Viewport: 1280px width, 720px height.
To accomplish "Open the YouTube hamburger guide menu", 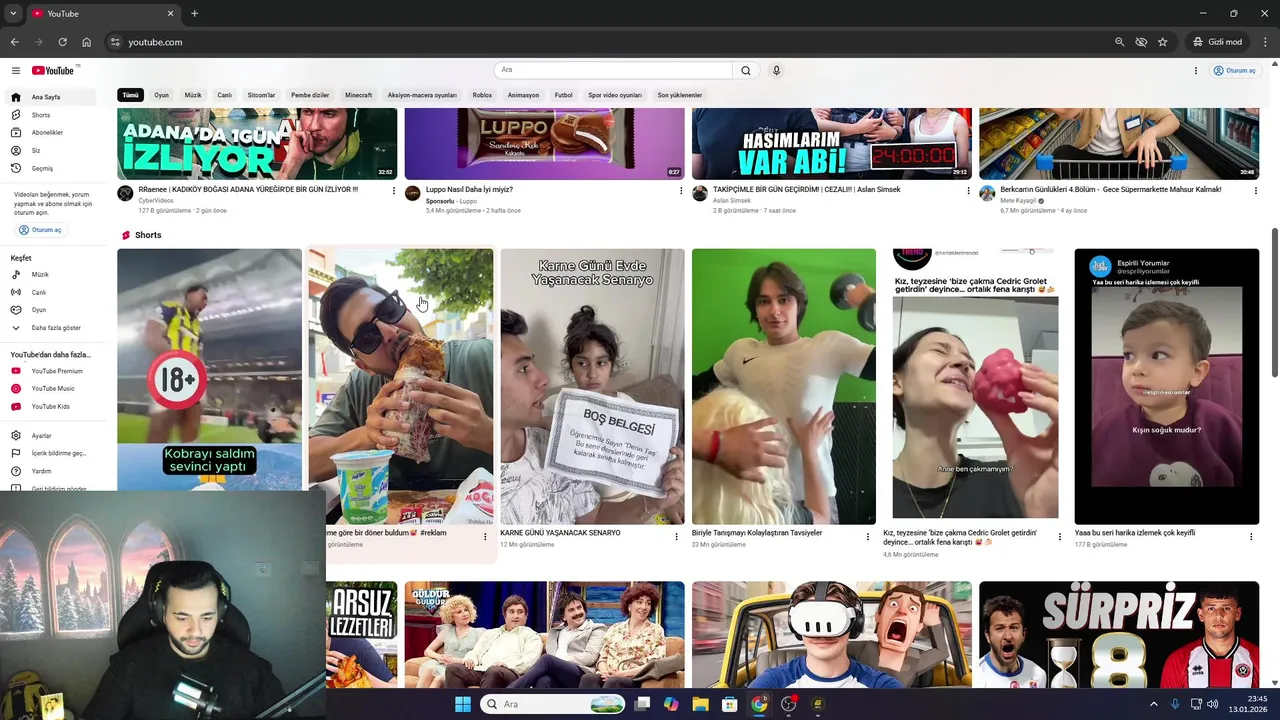I will [16, 70].
